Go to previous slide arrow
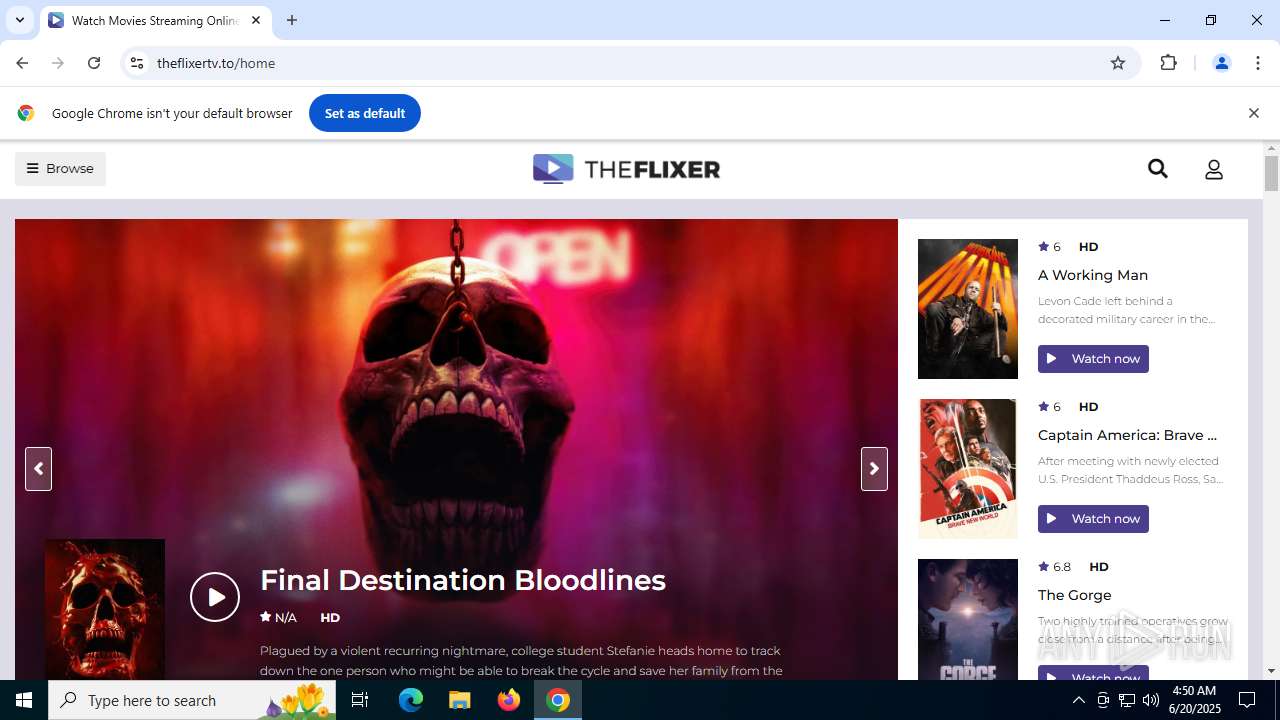1280x720 pixels. (38, 469)
